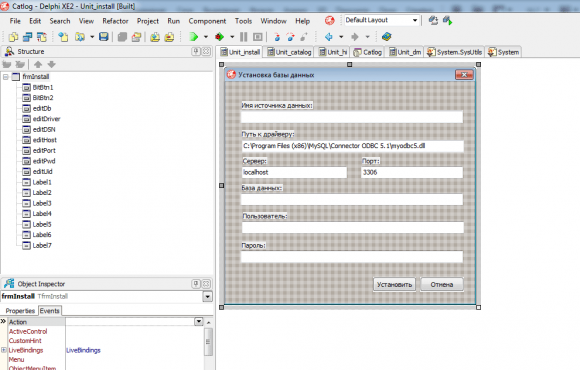Collapse the frmInstall tree node

(x=6, y=77)
